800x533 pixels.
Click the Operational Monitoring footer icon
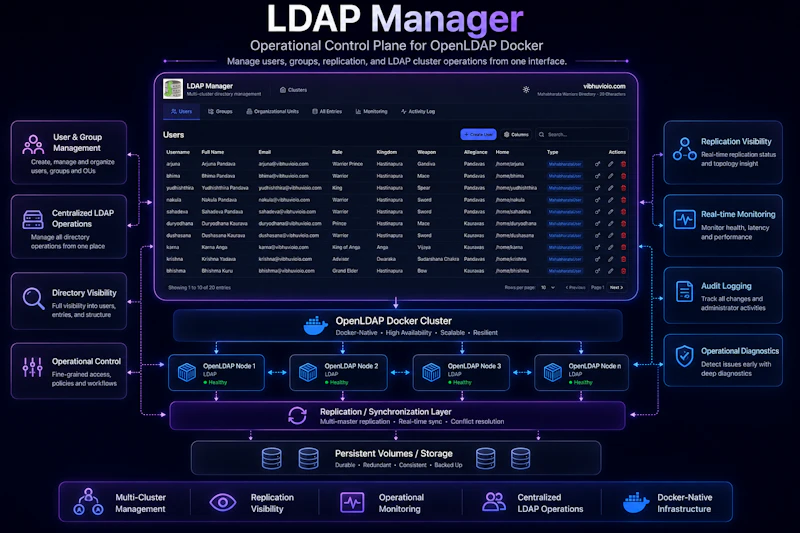(352, 502)
